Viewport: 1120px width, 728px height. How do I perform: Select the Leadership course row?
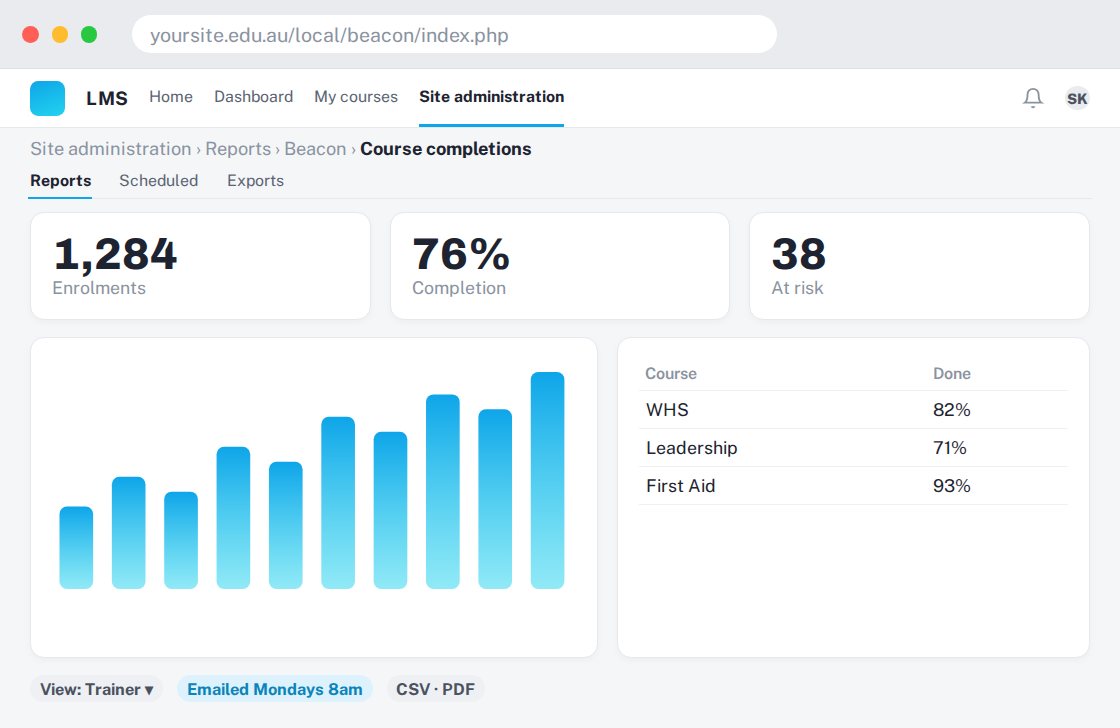point(853,448)
